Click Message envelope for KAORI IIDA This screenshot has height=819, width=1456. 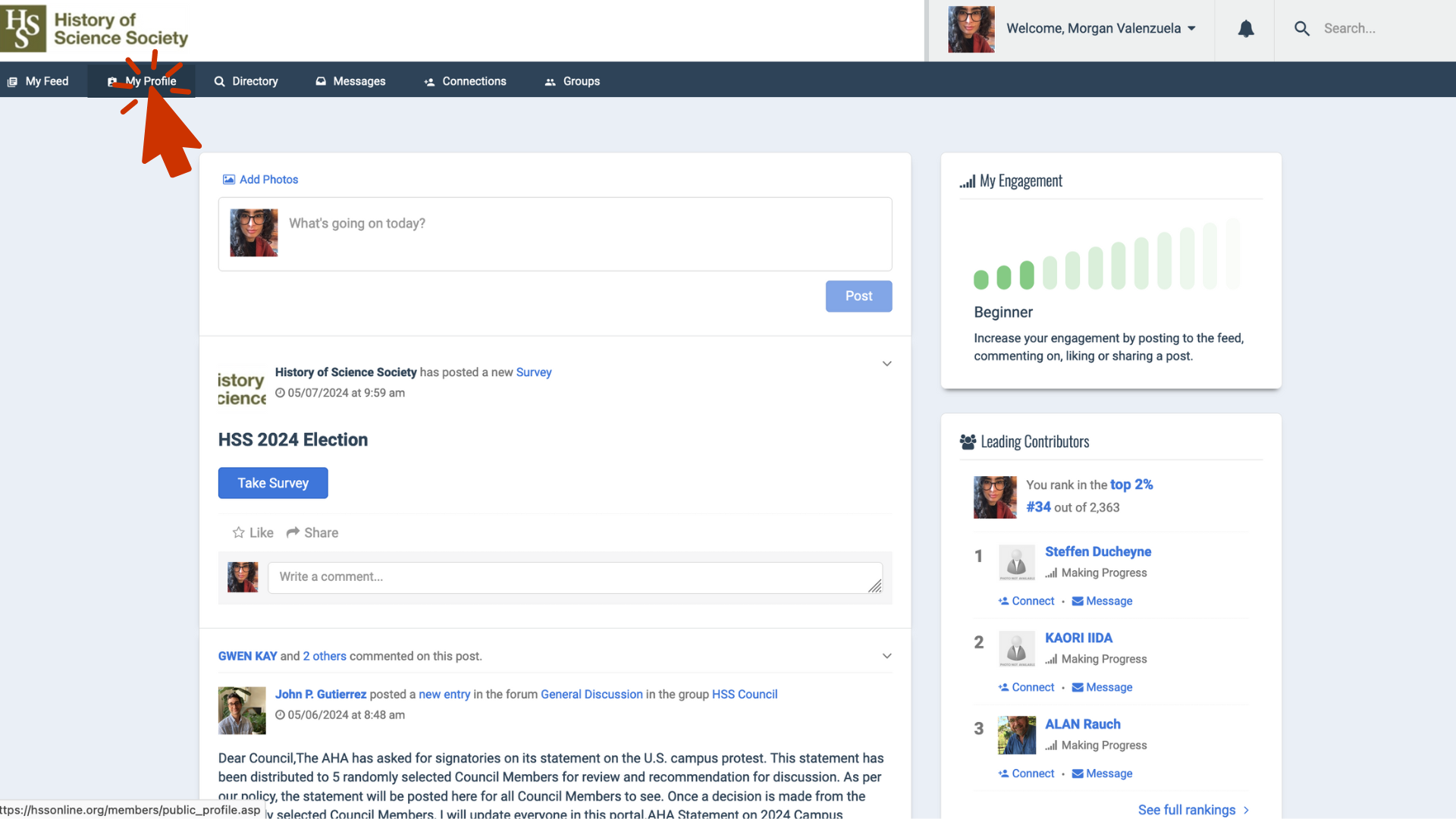[1077, 687]
